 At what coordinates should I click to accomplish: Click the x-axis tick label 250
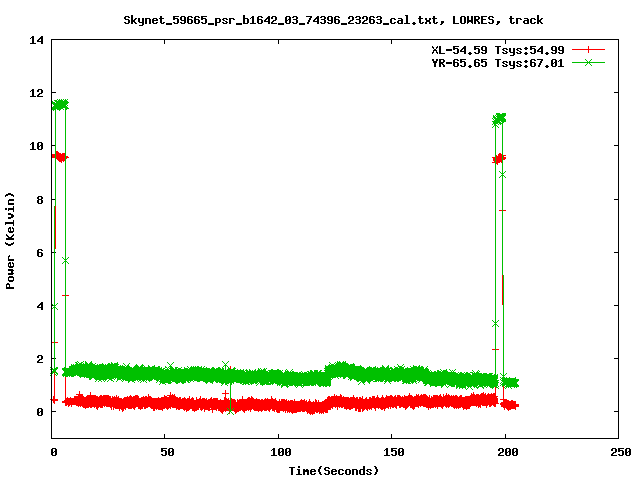pos(621,452)
